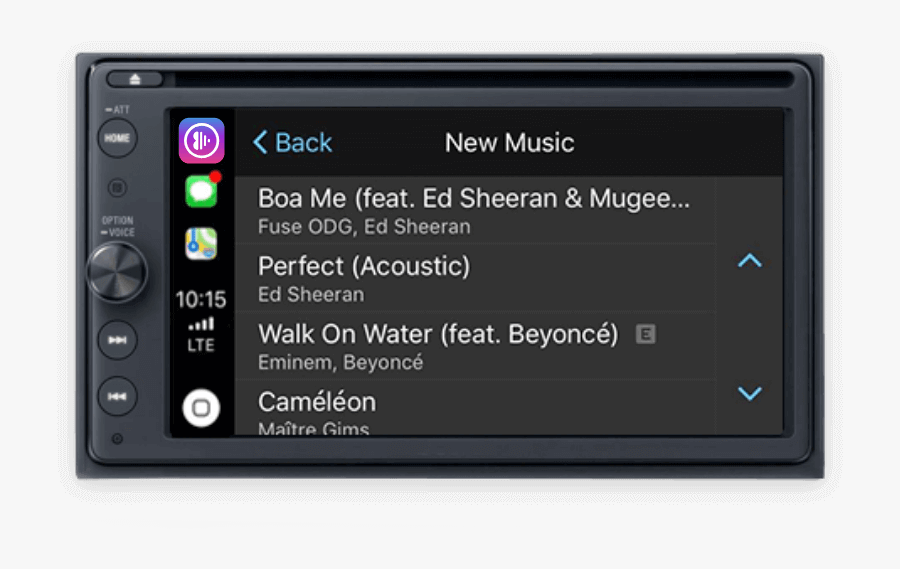
Task: Click the eject disc button
Action: (x=135, y=79)
